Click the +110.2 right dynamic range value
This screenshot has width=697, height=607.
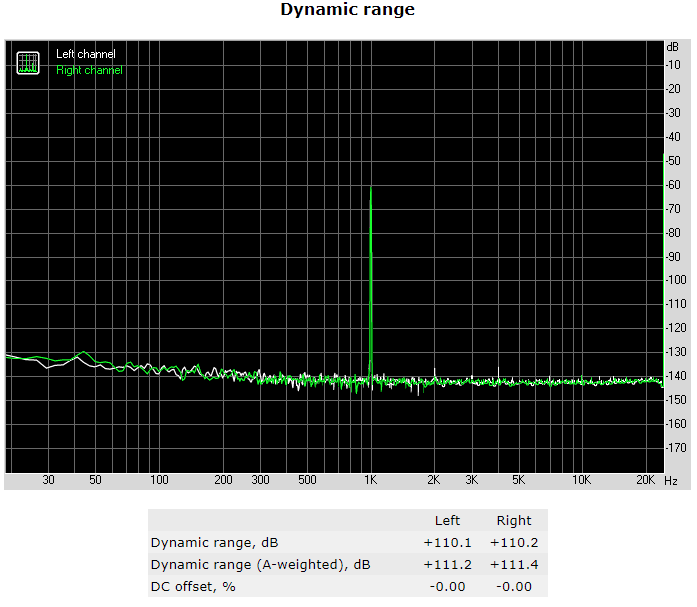[x=514, y=543]
